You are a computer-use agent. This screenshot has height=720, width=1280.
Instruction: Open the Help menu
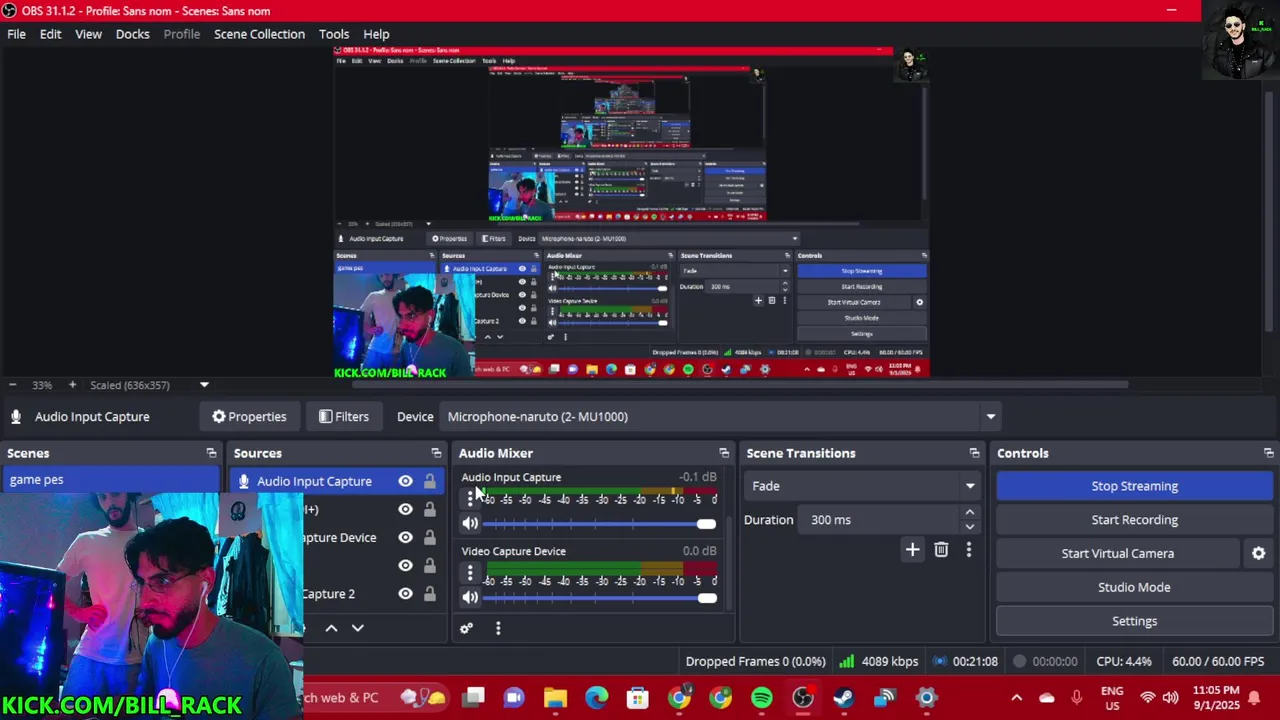point(376,34)
